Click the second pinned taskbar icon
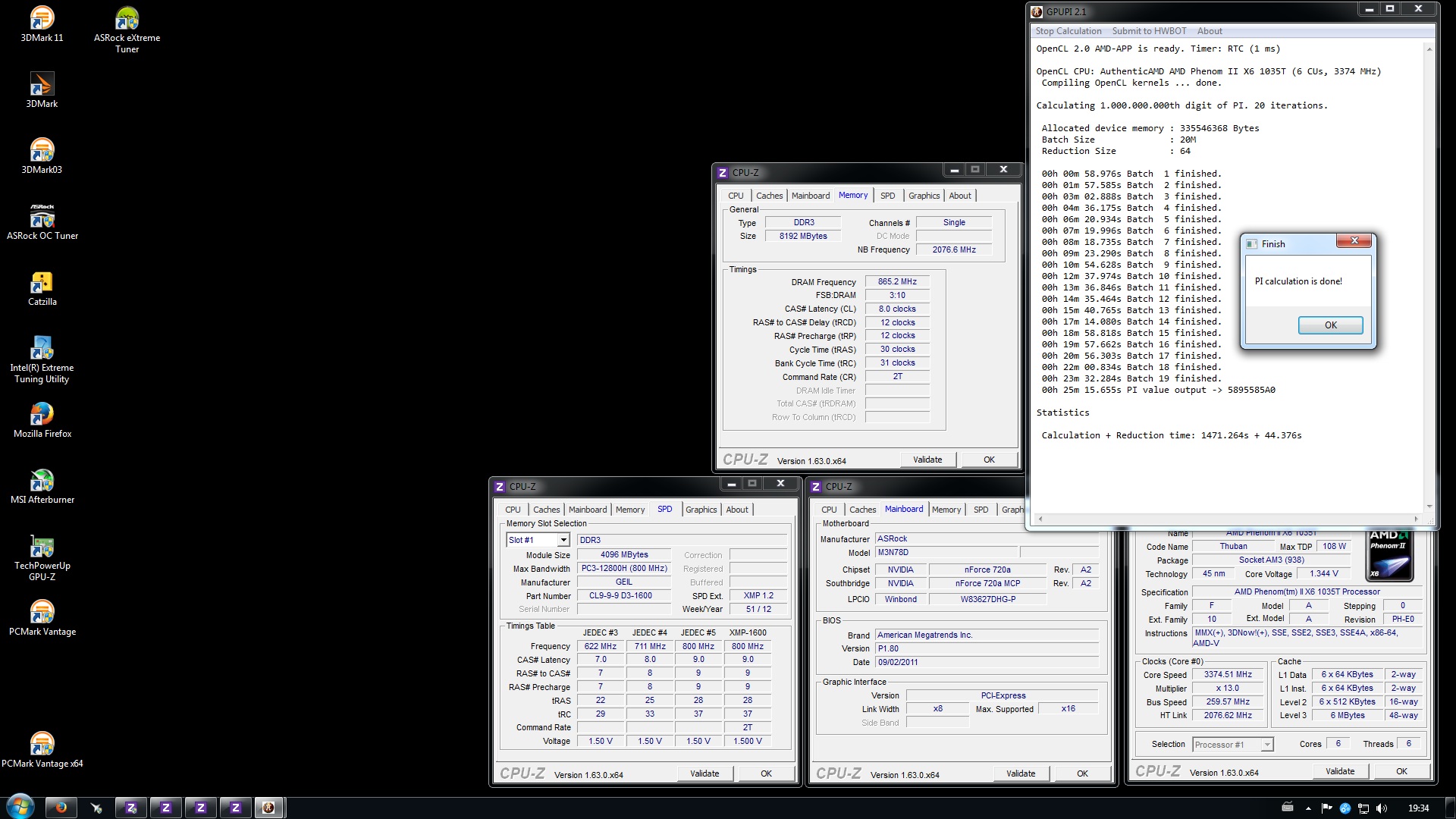The height and width of the screenshot is (819, 1456). tap(96, 808)
